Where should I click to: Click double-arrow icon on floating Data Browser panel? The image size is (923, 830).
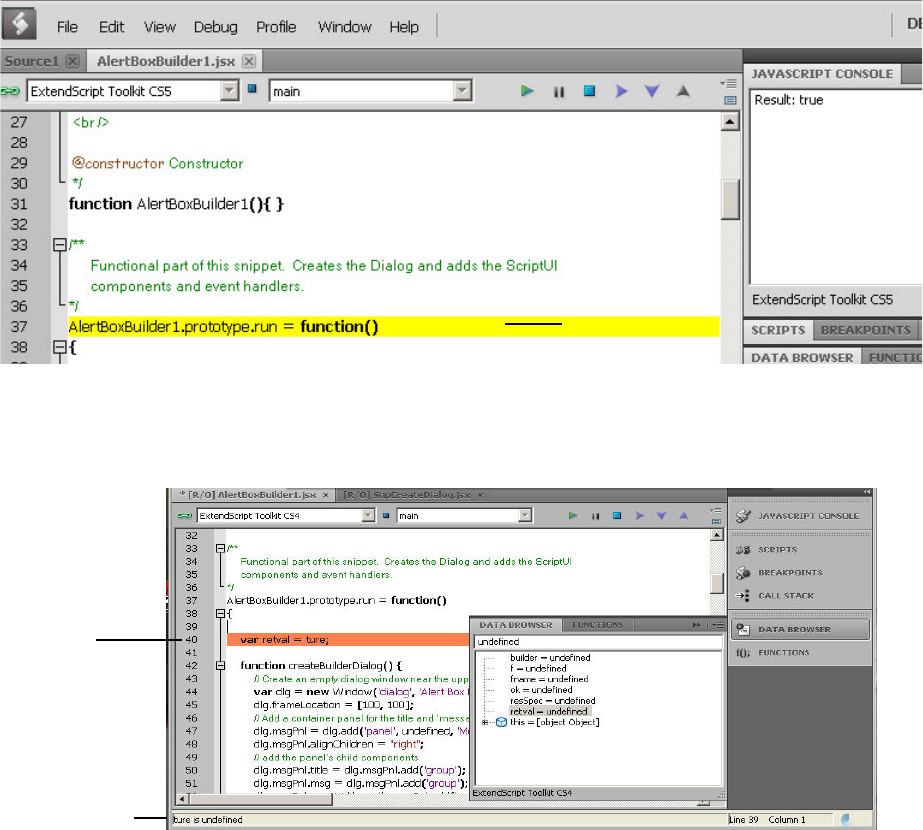[697, 625]
